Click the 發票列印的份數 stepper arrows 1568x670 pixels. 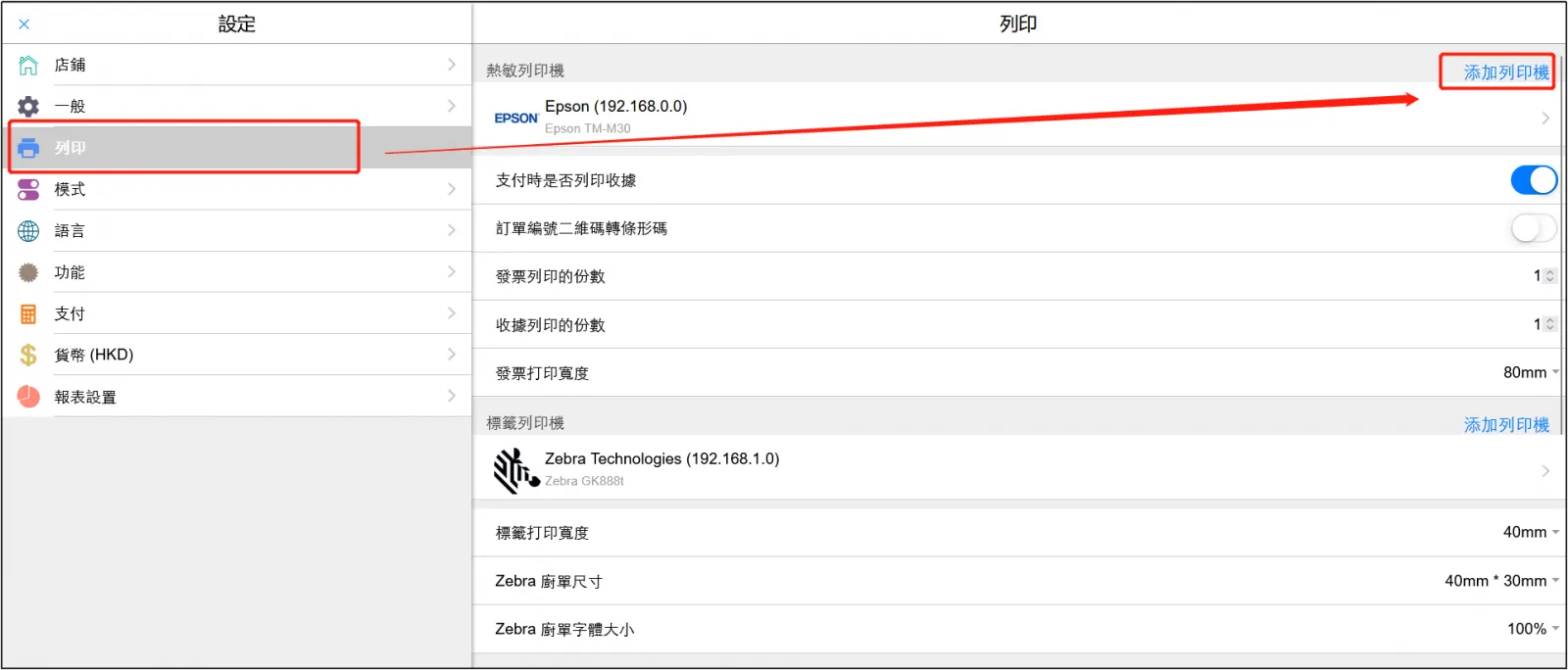(1549, 276)
